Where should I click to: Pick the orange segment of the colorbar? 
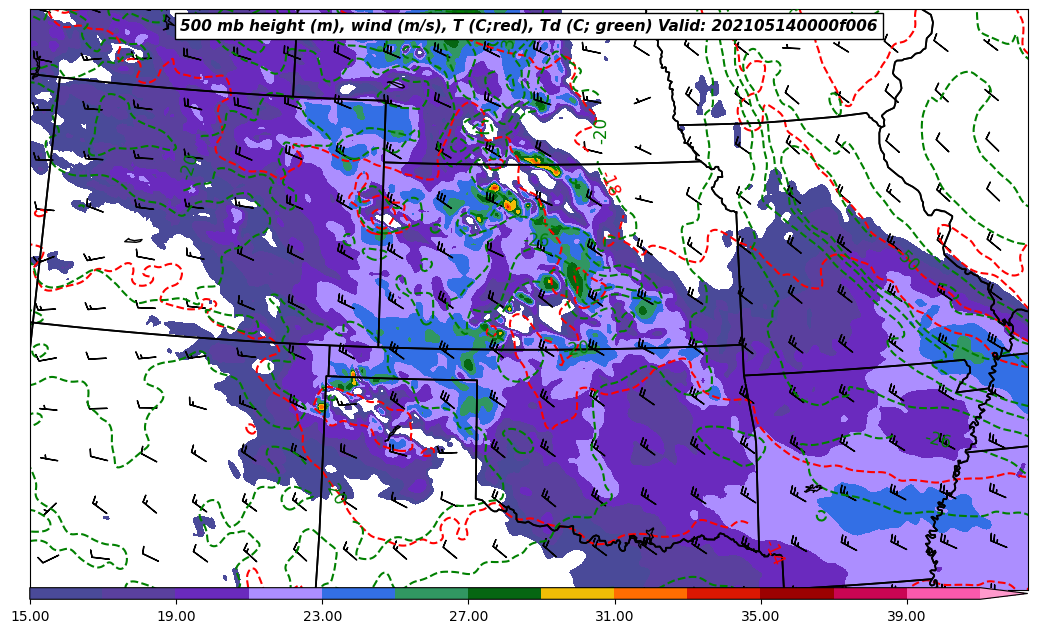pyautogui.click(x=650, y=594)
